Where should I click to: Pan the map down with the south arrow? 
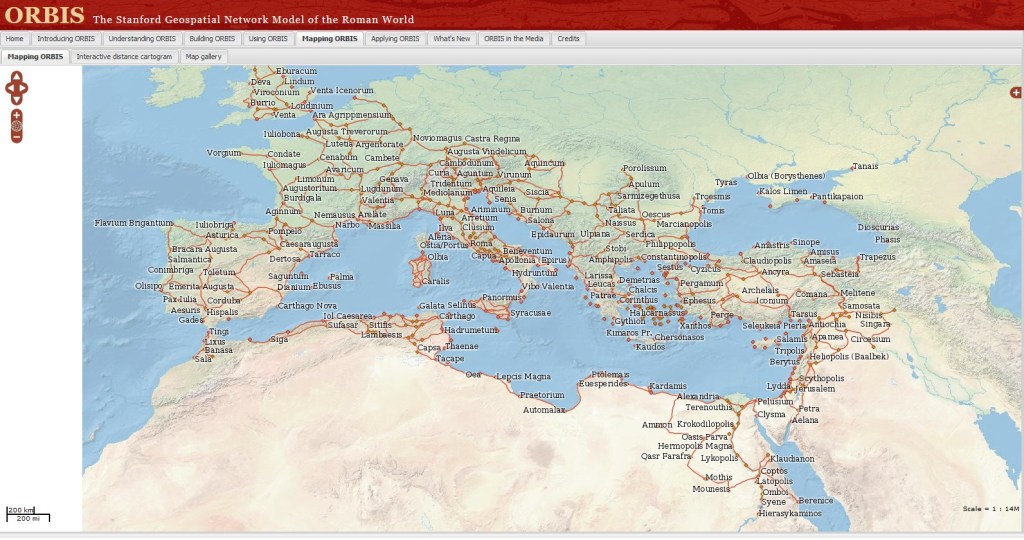[x=16, y=100]
